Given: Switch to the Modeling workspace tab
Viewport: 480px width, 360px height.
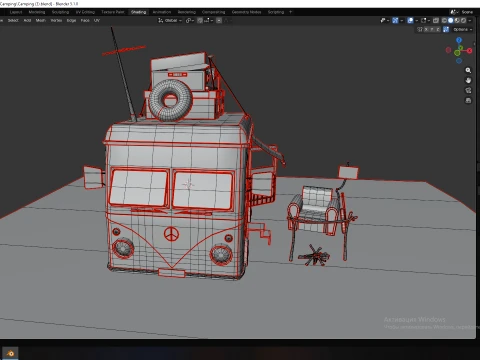Looking at the screenshot, I should click(x=37, y=12).
